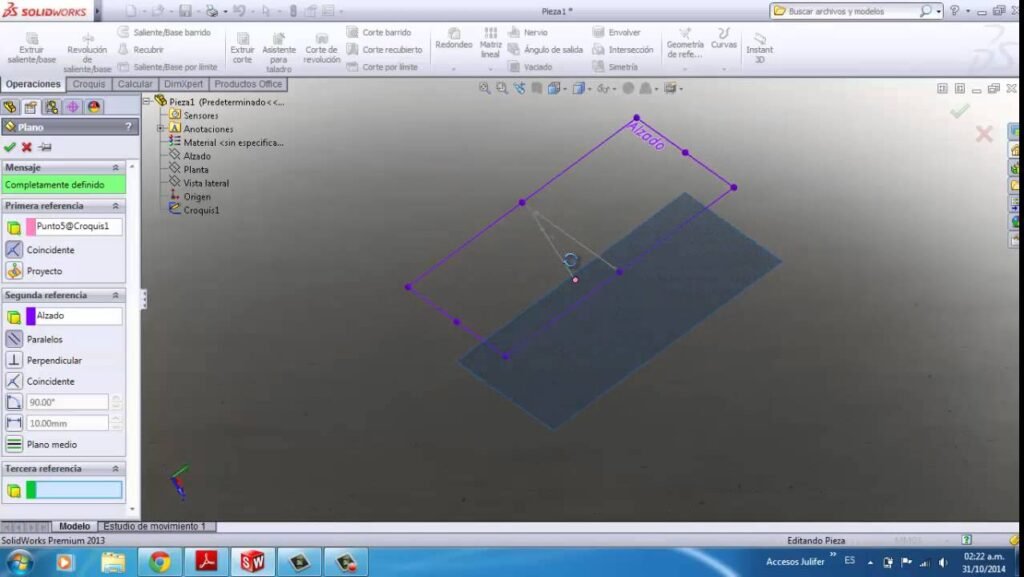Click the Alzado second reference field
The height and width of the screenshot is (577, 1024).
pyautogui.click(x=74, y=316)
